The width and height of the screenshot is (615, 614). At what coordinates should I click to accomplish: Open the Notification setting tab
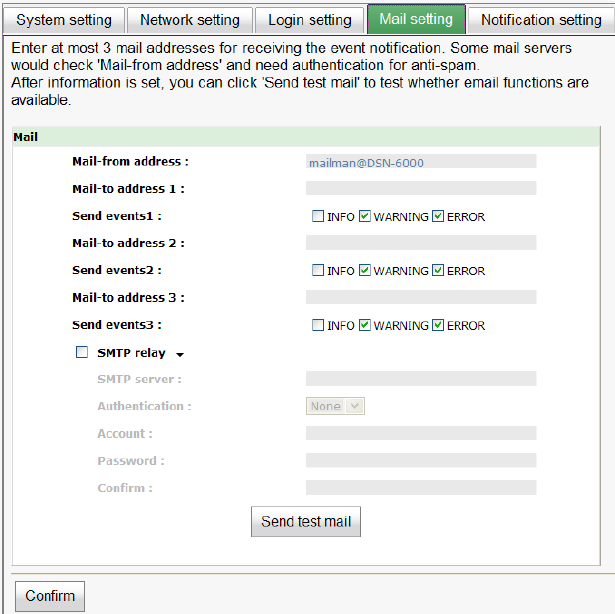click(x=541, y=20)
